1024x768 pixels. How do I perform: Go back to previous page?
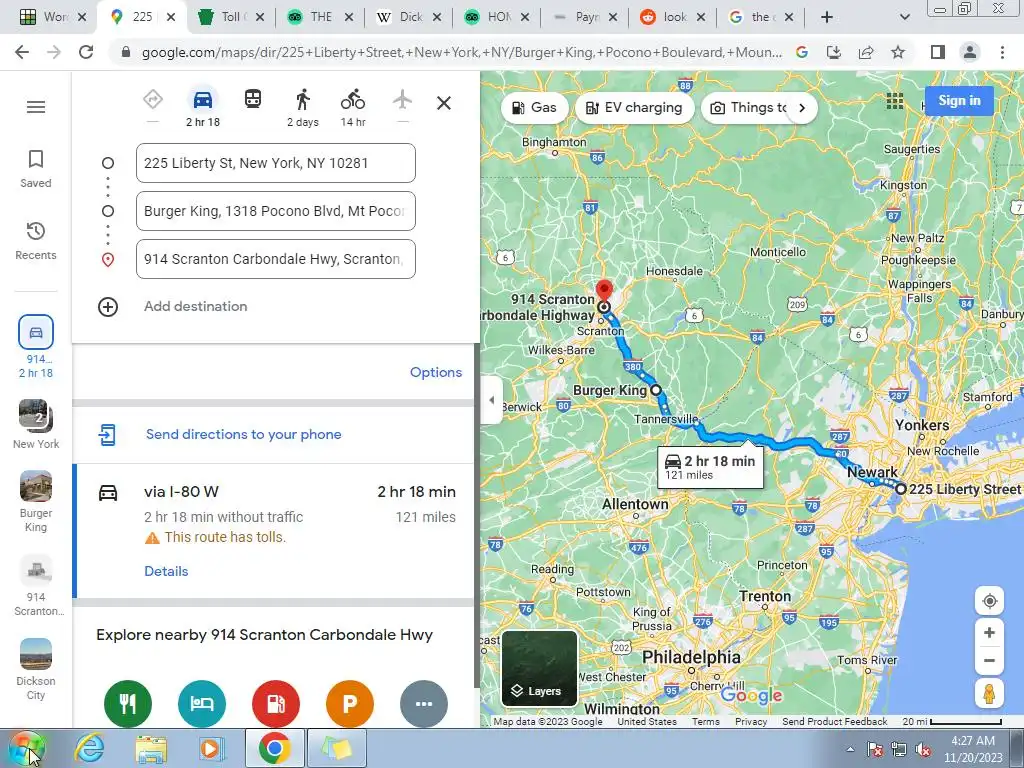point(22,52)
